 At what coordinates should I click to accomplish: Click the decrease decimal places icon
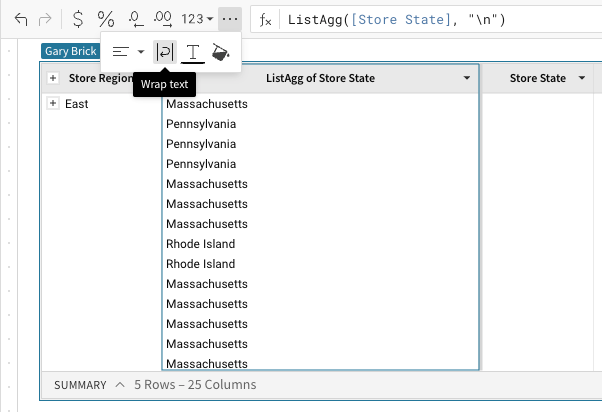[x=137, y=19]
